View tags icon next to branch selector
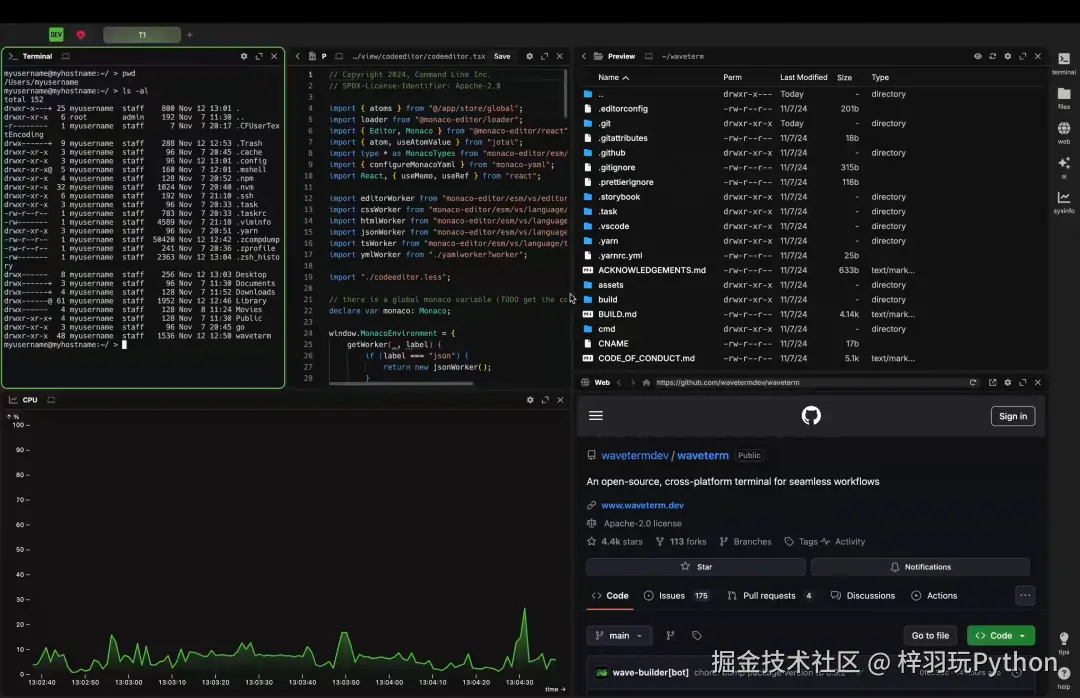1080x698 pixels. click(x=696, y=635)
